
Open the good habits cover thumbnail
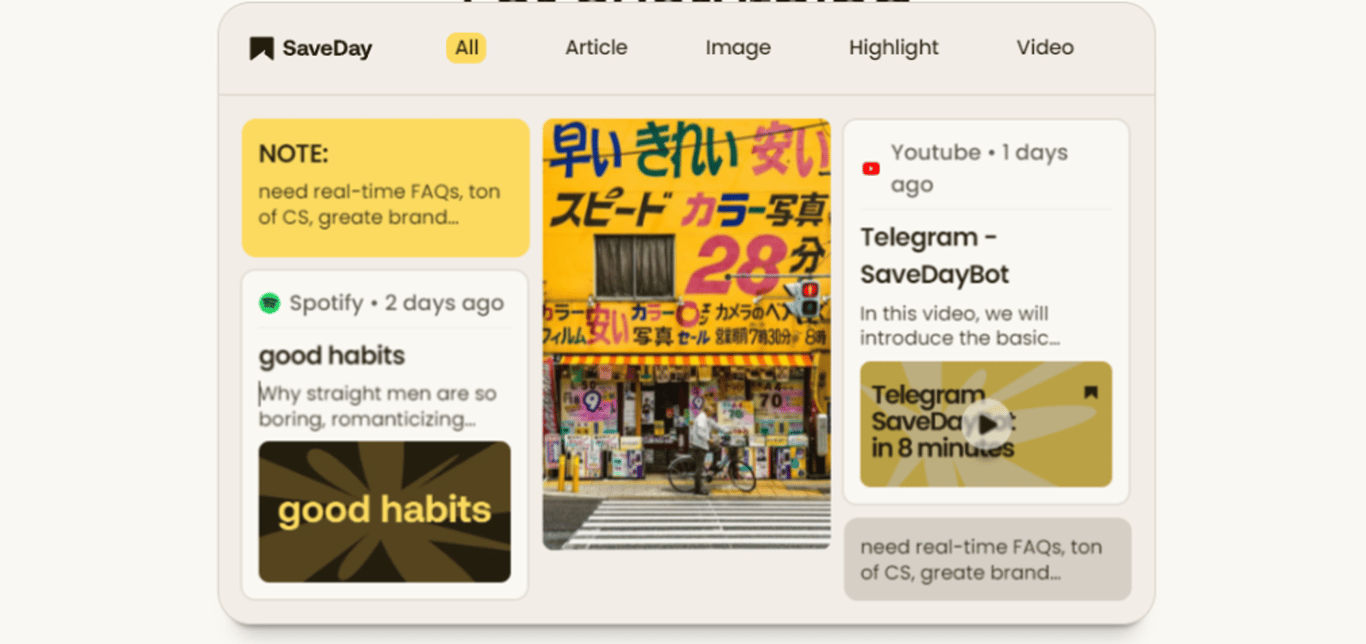pyautogui.click(x=385, y=512)
